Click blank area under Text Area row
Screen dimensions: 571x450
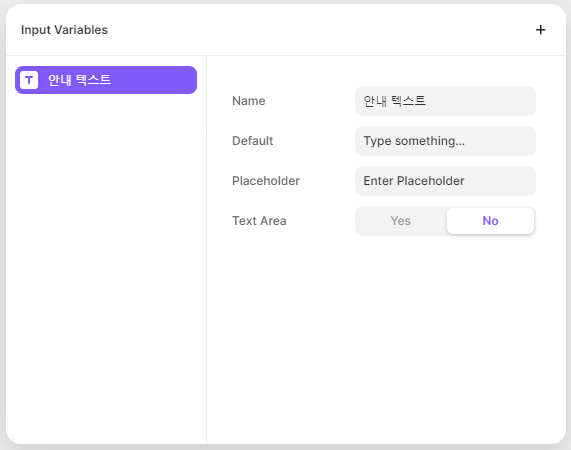click(x=386, y=339)
